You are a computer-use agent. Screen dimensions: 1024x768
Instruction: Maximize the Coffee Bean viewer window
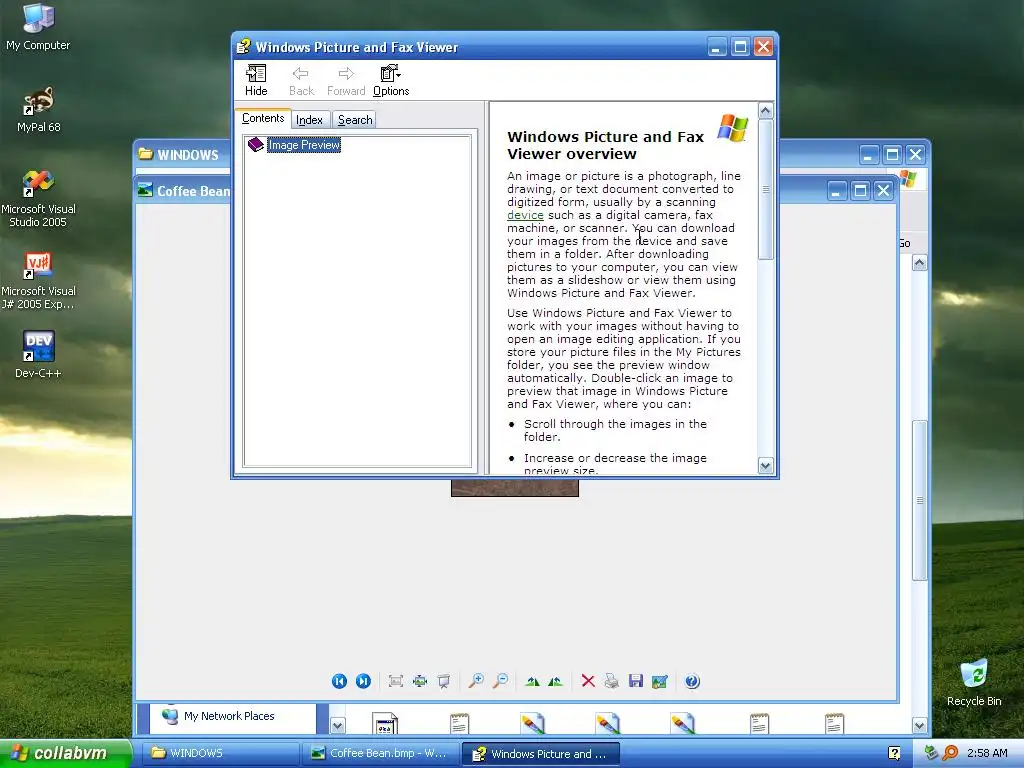pyautogui.click(x=860, y=191)
